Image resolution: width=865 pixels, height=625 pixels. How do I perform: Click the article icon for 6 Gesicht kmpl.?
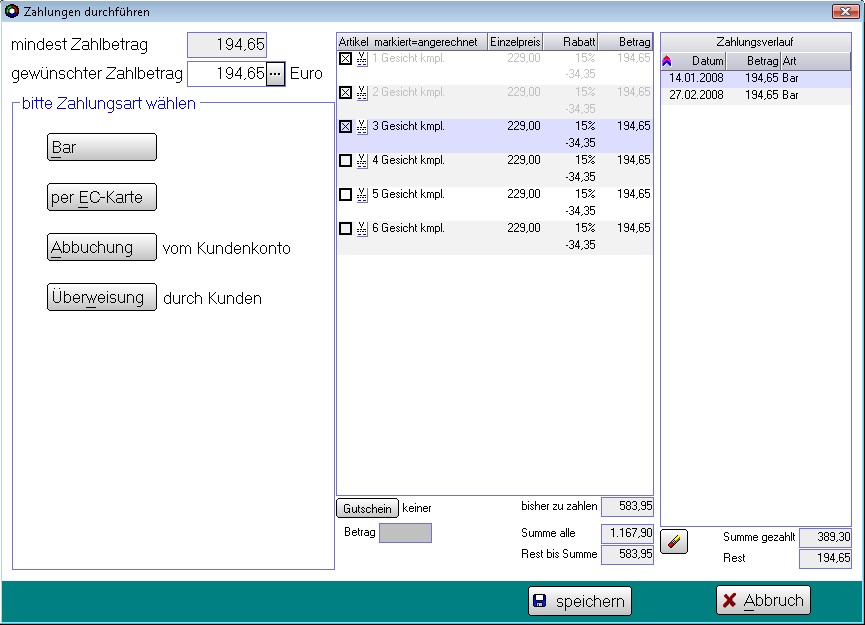click(x=362, y=228)
